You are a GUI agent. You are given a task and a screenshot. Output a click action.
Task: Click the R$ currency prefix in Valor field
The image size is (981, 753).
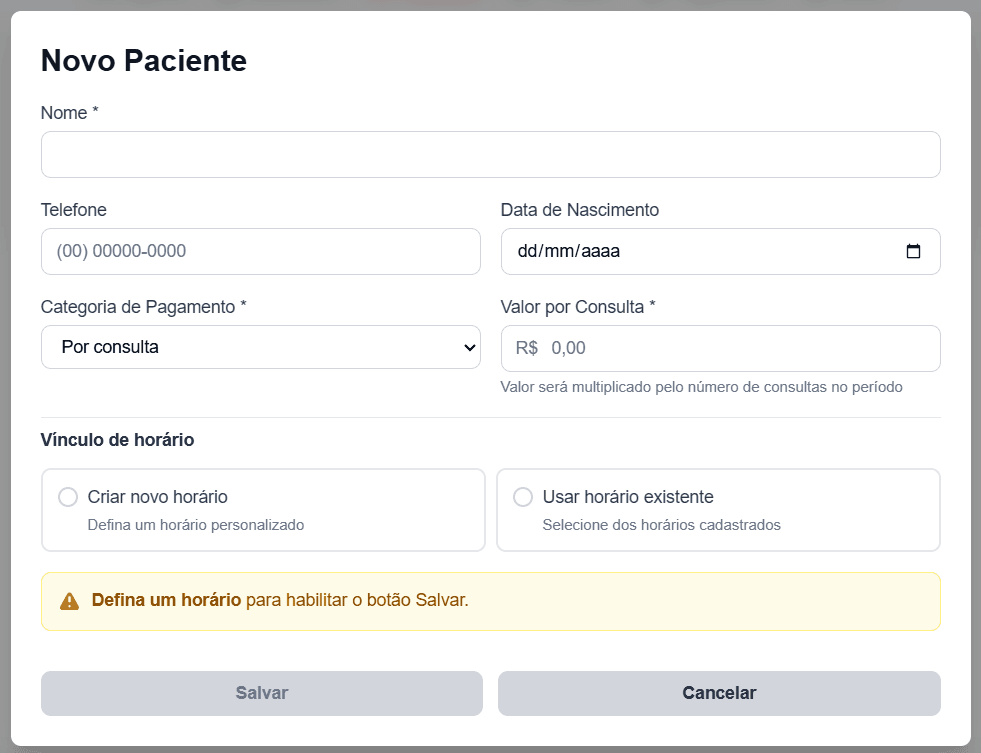[524, 348]
